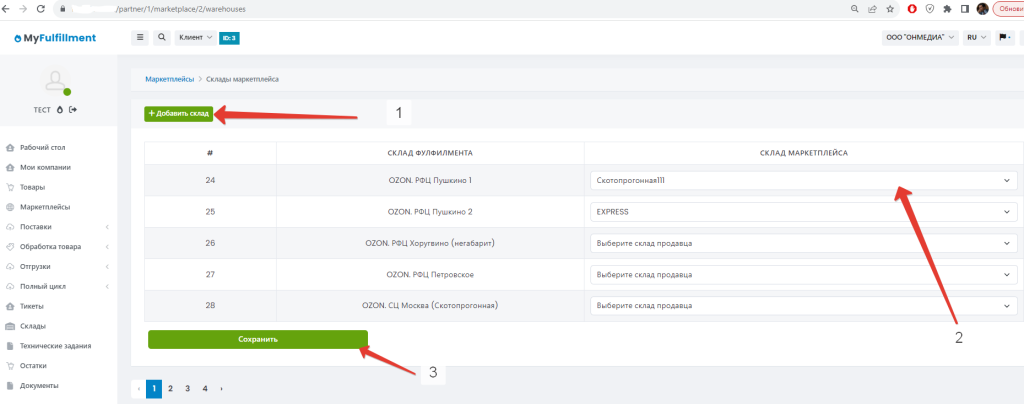Toggle the hamburger sidebar menu button

[x=140, y=37]
